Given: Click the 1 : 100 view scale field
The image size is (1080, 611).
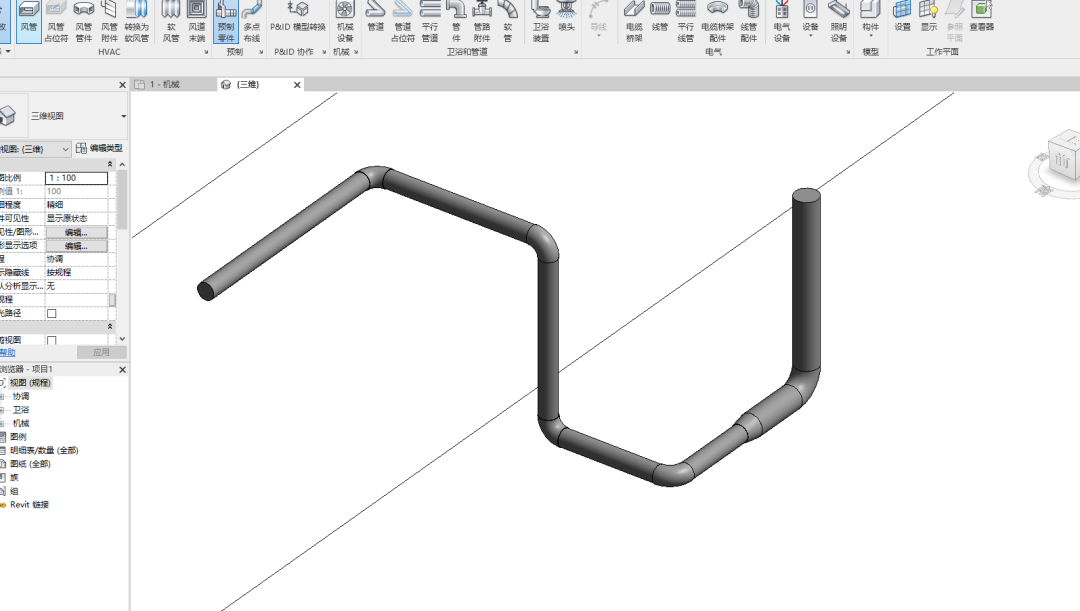Looking at the screenshot, I should coord(76,178).
